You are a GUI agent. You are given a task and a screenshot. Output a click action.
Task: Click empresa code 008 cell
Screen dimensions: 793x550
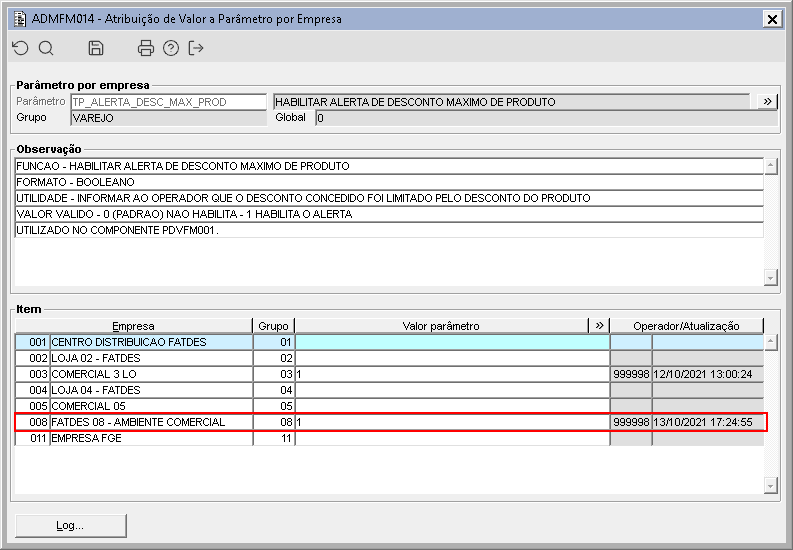(x=32, y=422)
